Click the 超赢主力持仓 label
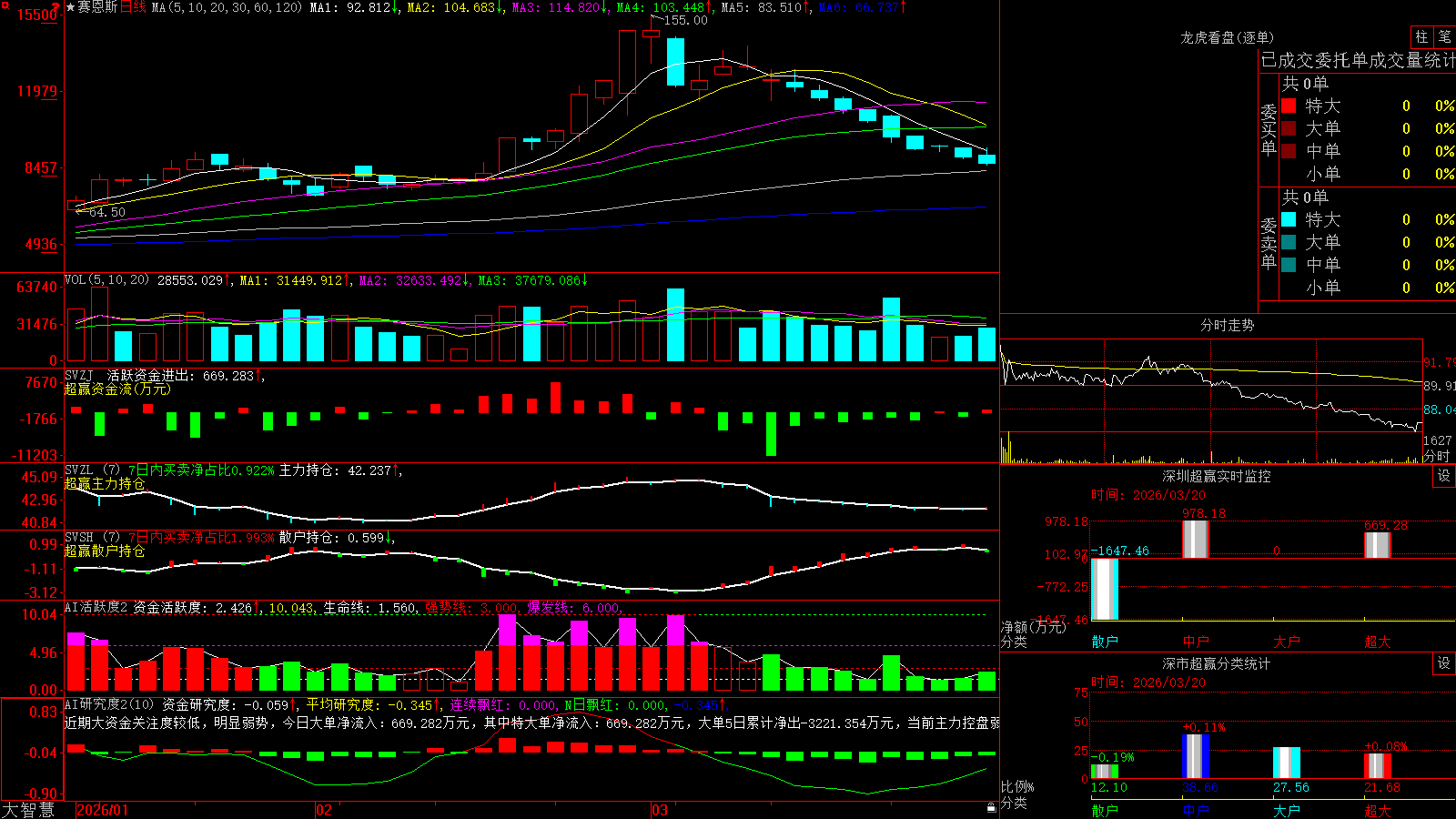The image size is (1456, 819). 105,483
